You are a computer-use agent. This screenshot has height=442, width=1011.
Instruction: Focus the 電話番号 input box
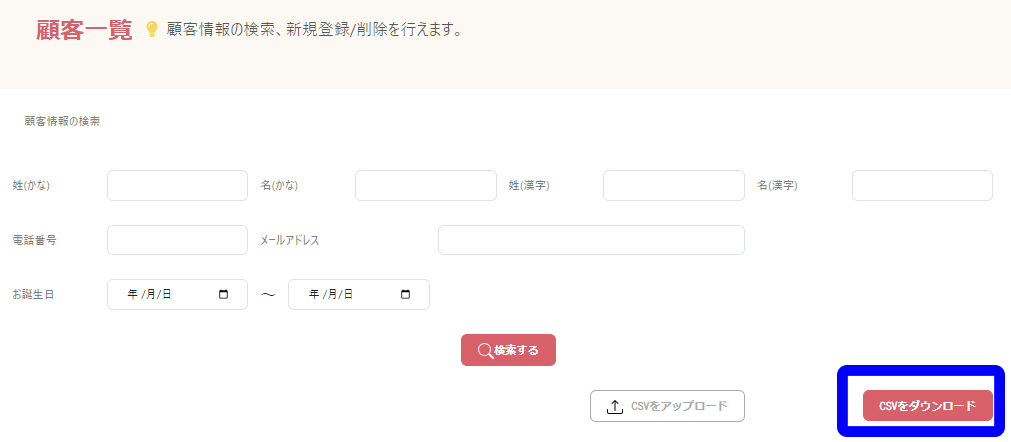[177, 240]
